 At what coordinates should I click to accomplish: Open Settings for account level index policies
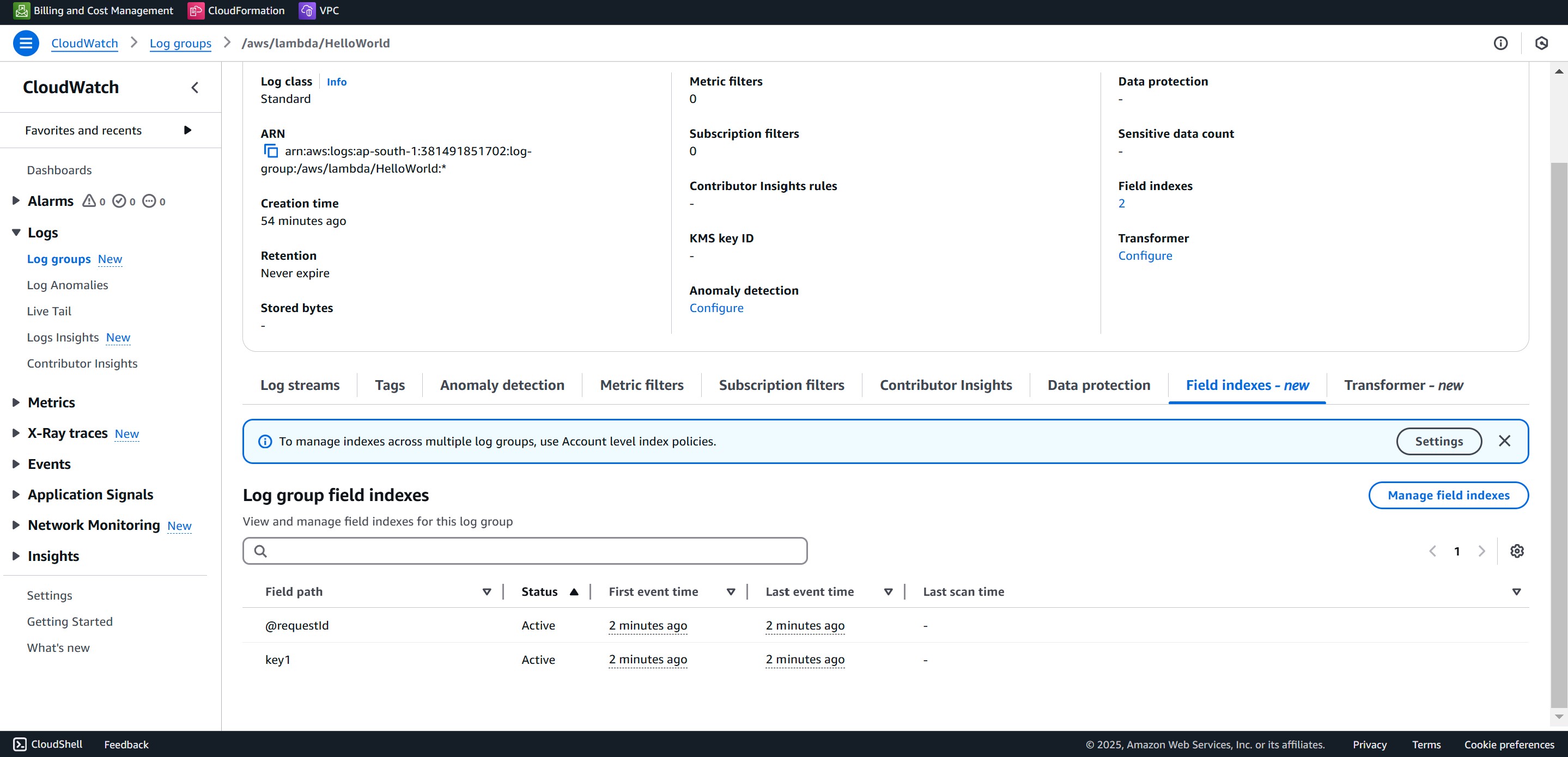(1439, 441)
